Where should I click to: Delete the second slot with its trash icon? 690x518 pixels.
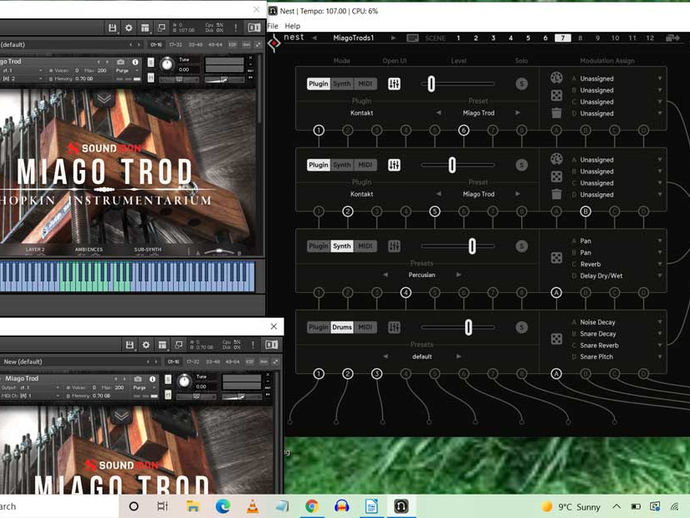(556, 194)
